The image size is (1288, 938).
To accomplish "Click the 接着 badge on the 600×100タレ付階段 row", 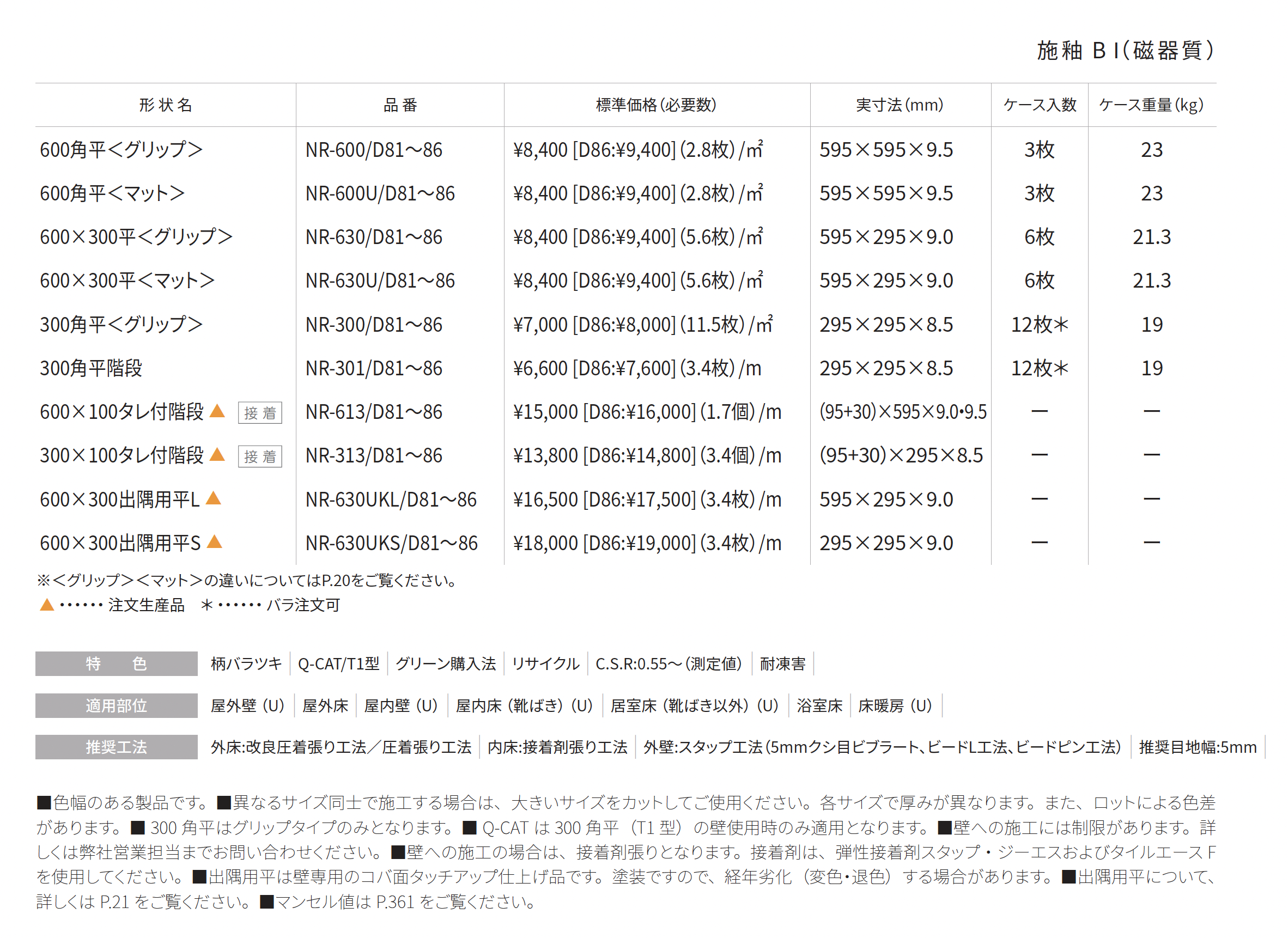I will 260,413.
